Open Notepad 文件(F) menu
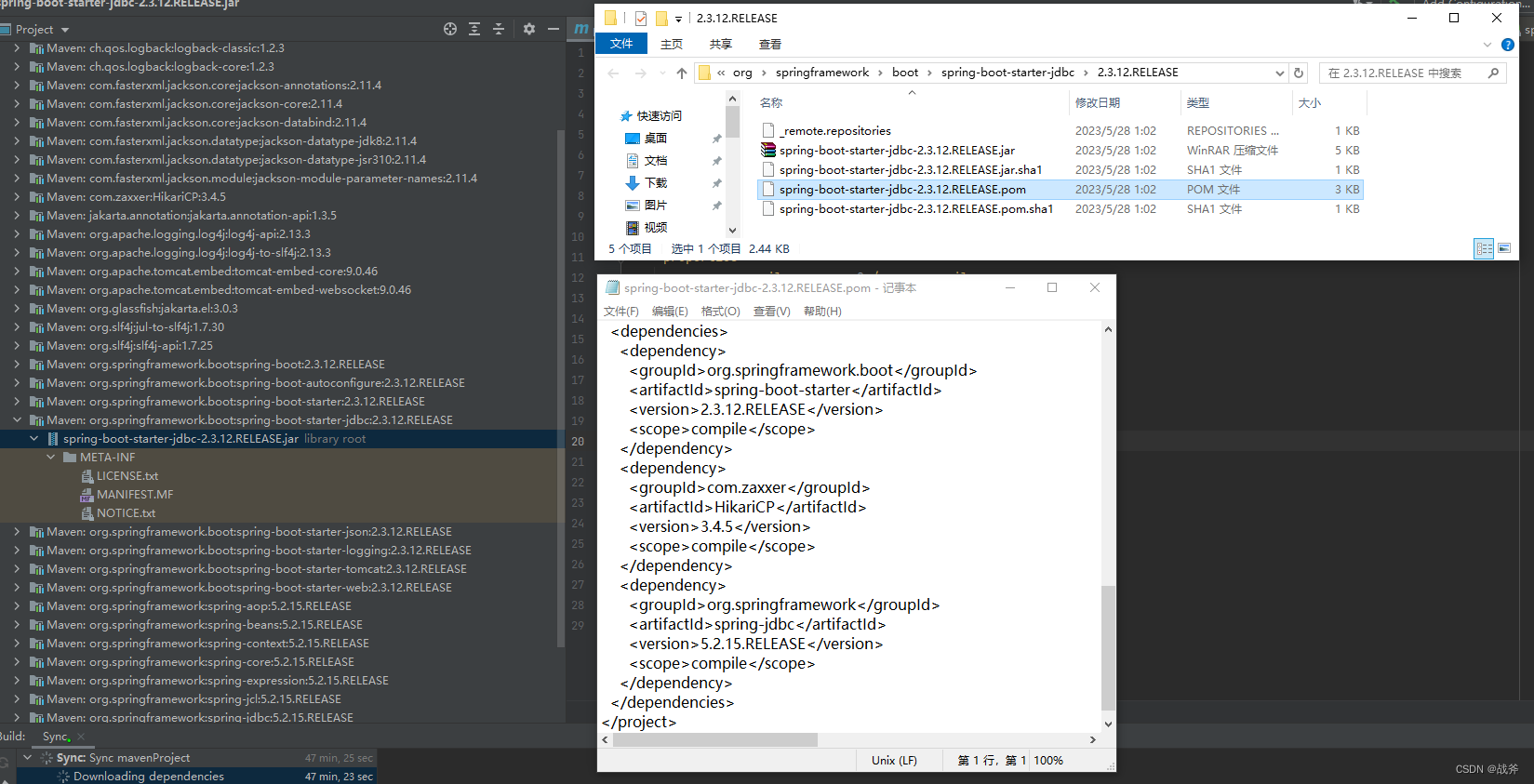Screen dimensions: 1534x784 [621, 312]
